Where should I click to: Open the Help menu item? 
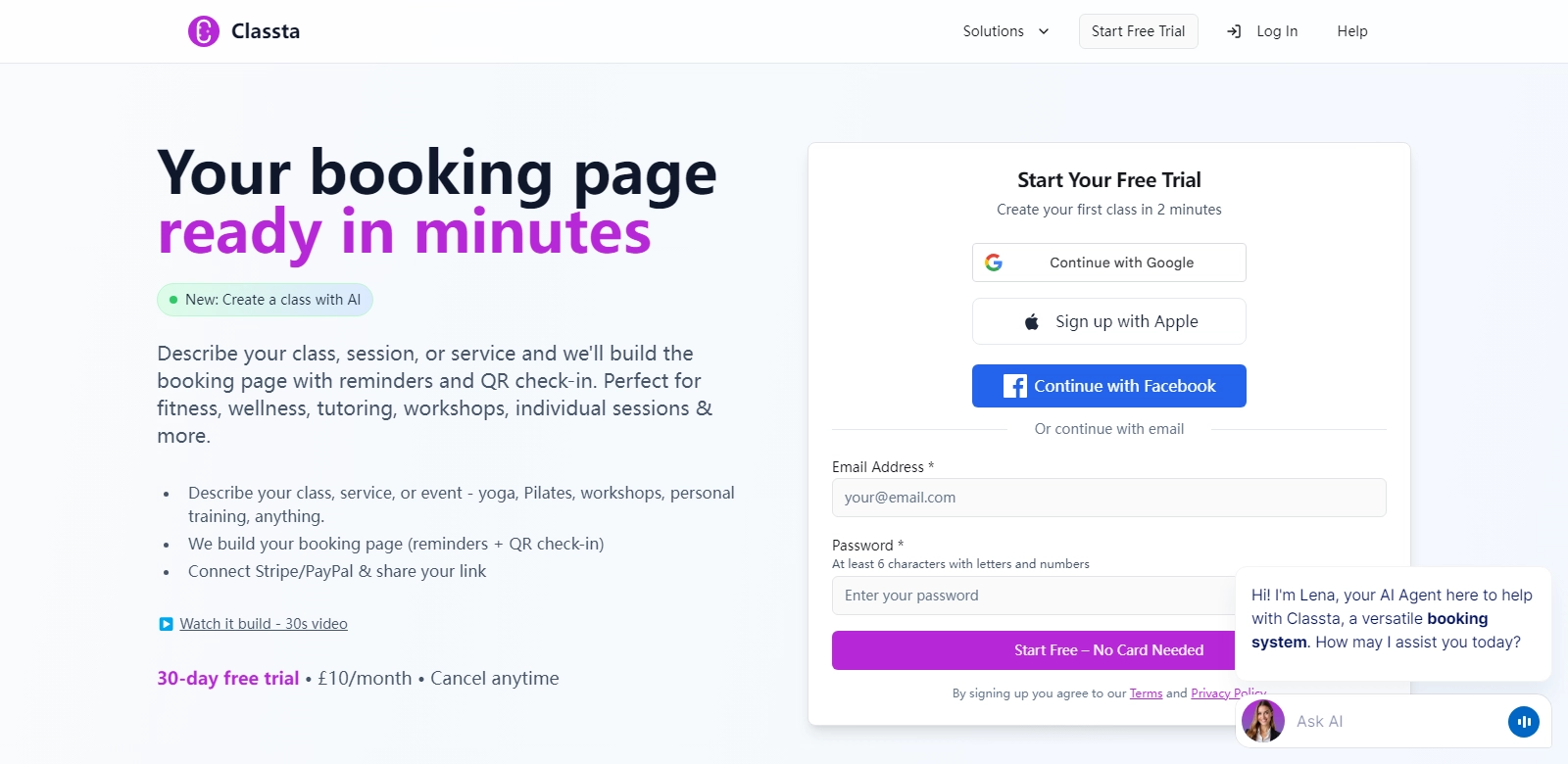tap(1351, 31)
